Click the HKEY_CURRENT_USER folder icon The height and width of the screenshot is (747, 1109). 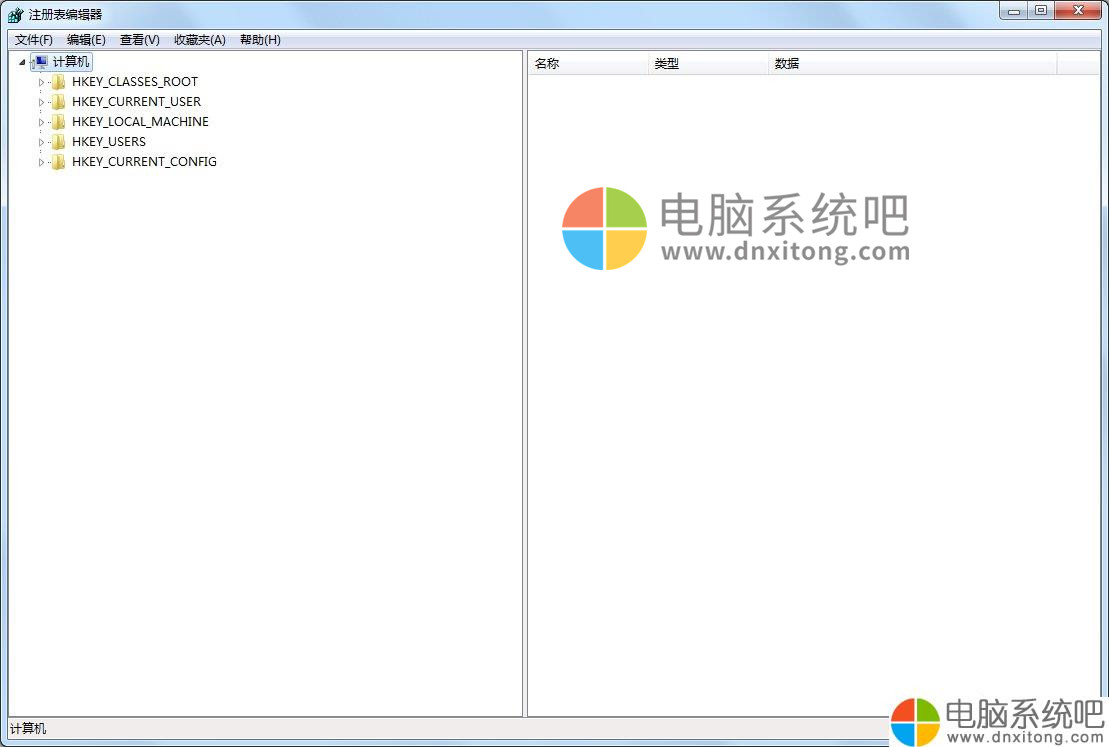click(59, 102)
